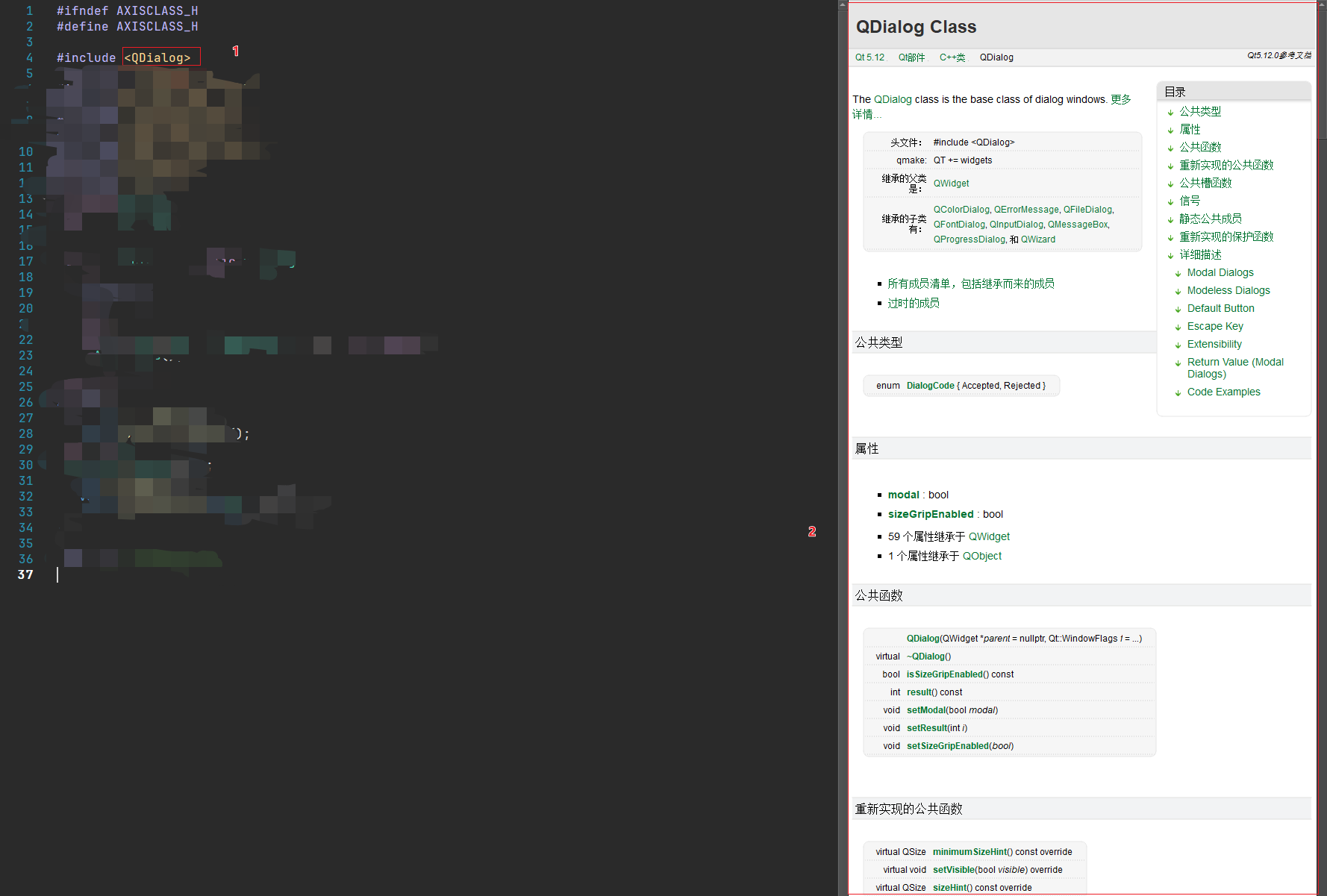Open the setResult function link
This screenshot has height=896, width=1327.
click(928, 728)
